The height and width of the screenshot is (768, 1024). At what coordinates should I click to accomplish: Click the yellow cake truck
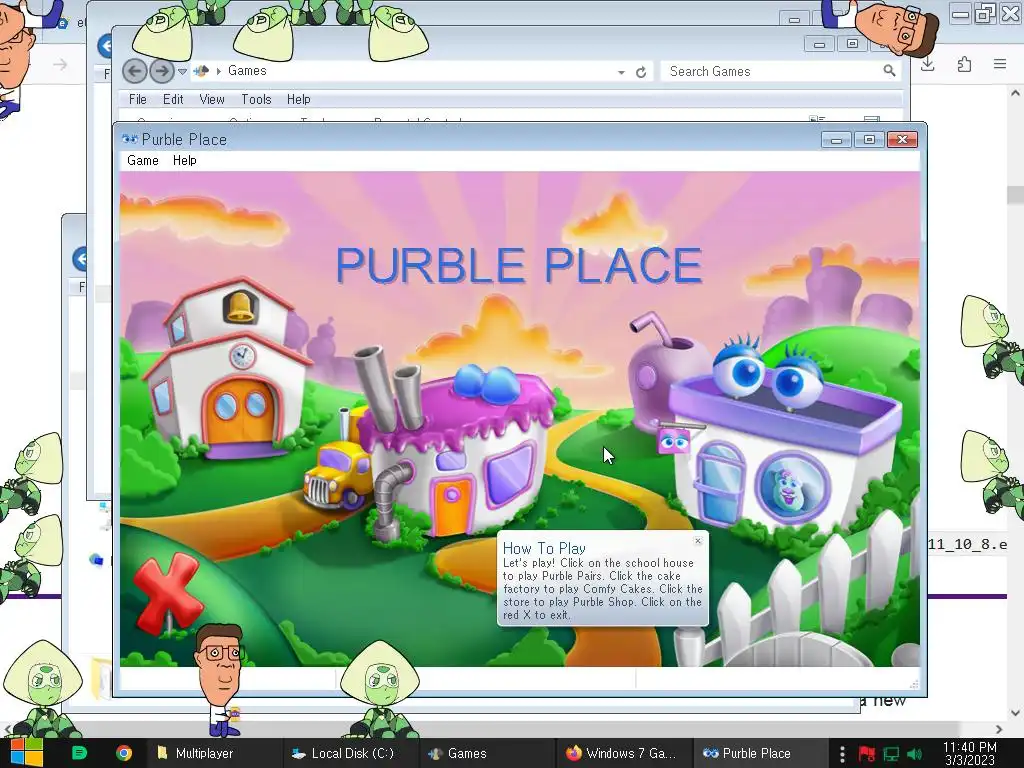338,473
